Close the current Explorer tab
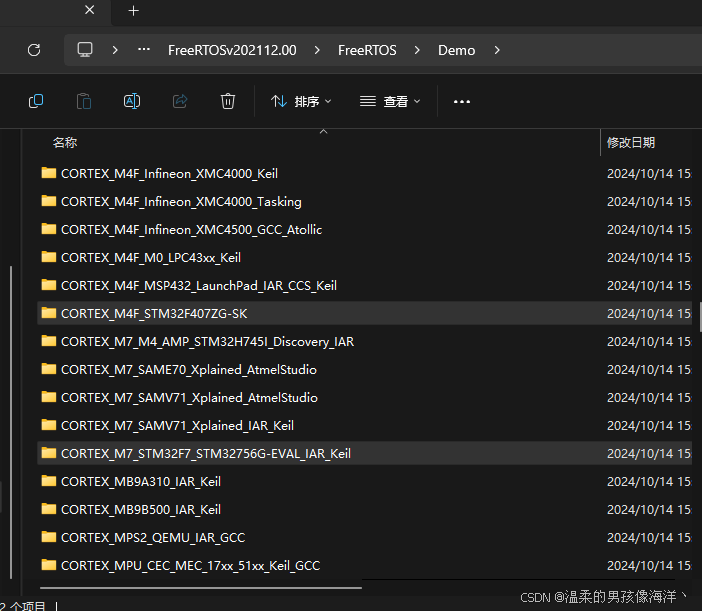The width and height of the screenshot is (702, 611). 90,10
